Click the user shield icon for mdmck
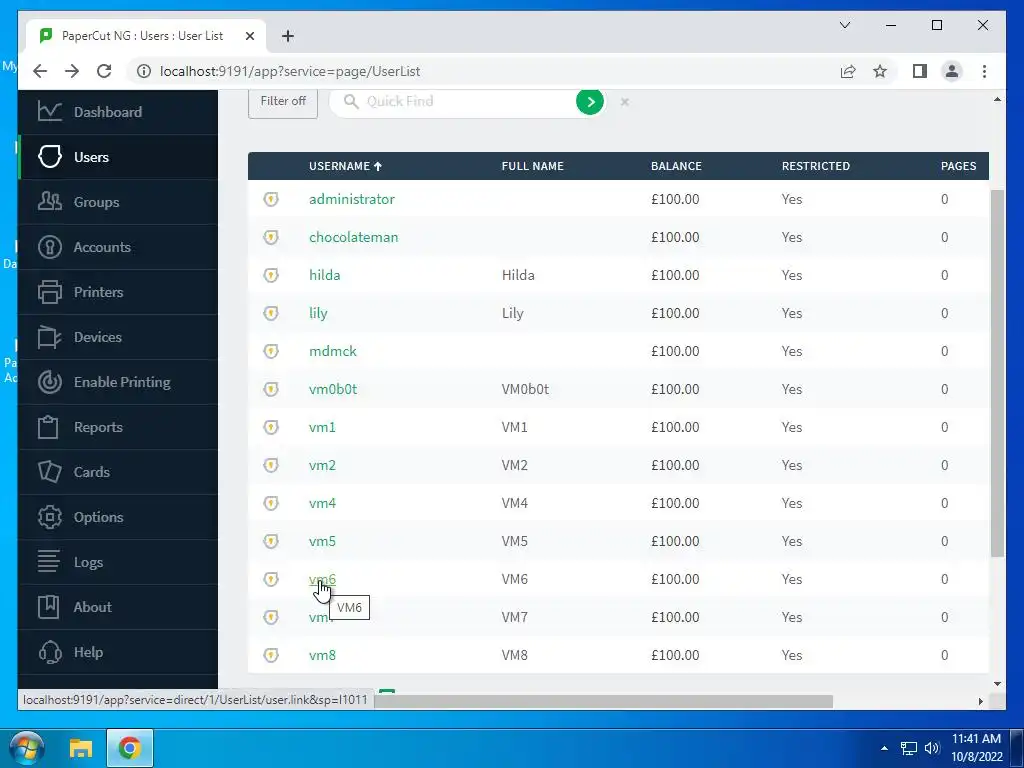Viewport: 1024px width, 768px height. [271, 351]
